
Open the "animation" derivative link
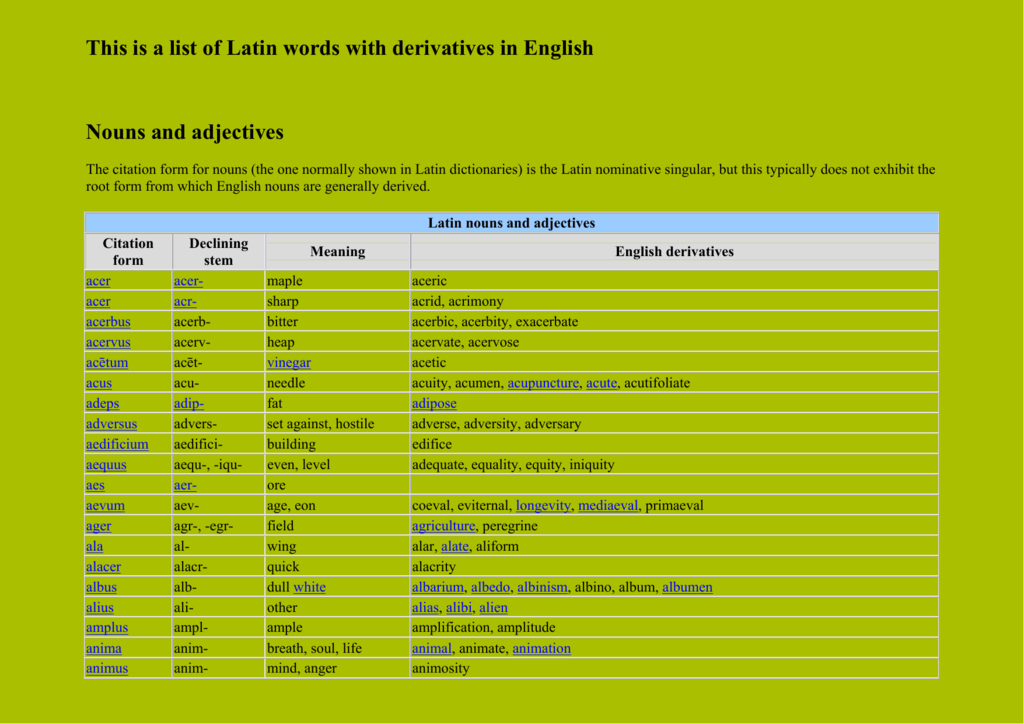pyautogui.click(x=541, y=648)
